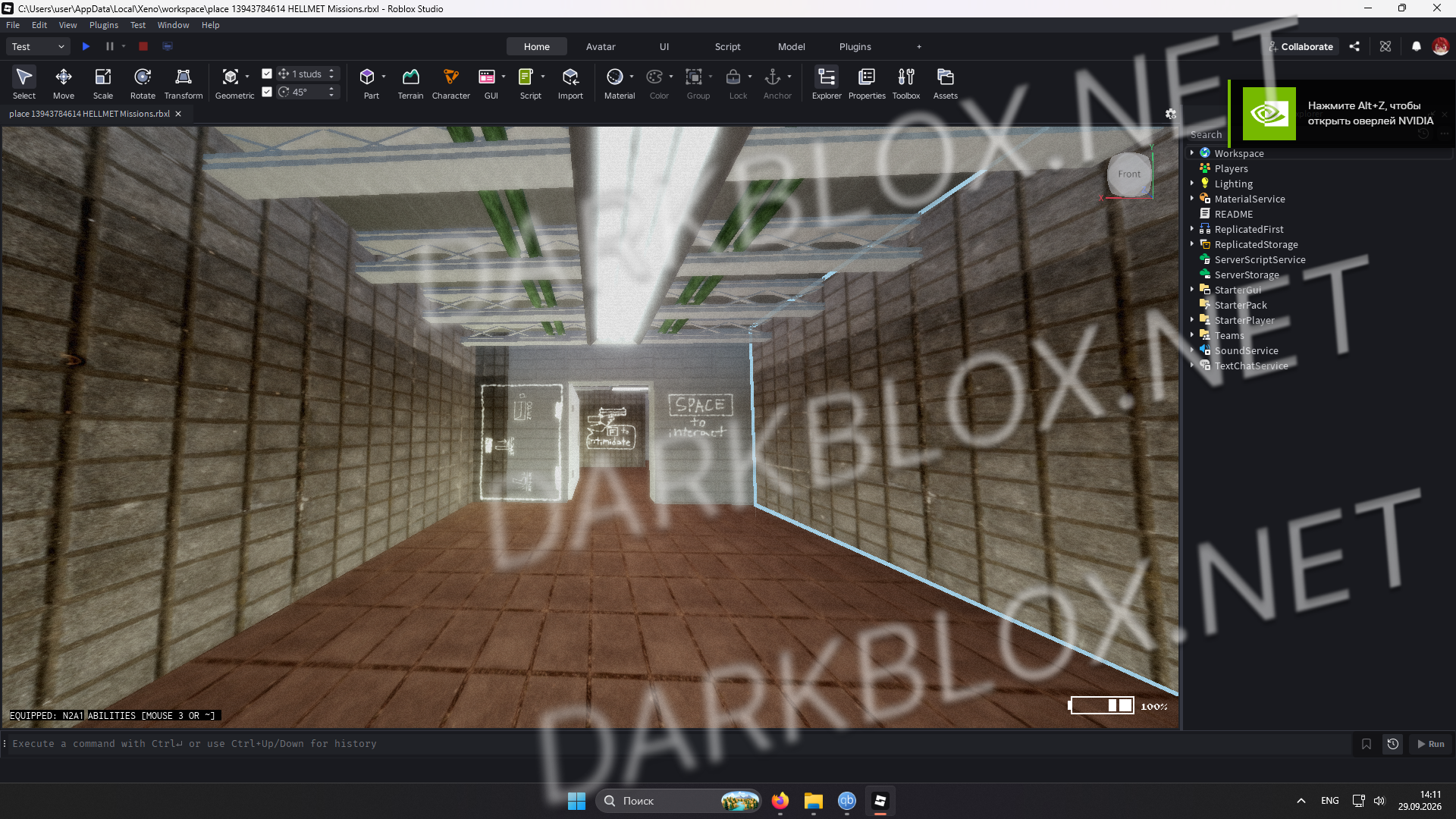
Task: Click the command bar input field
Action: [675, 744]
